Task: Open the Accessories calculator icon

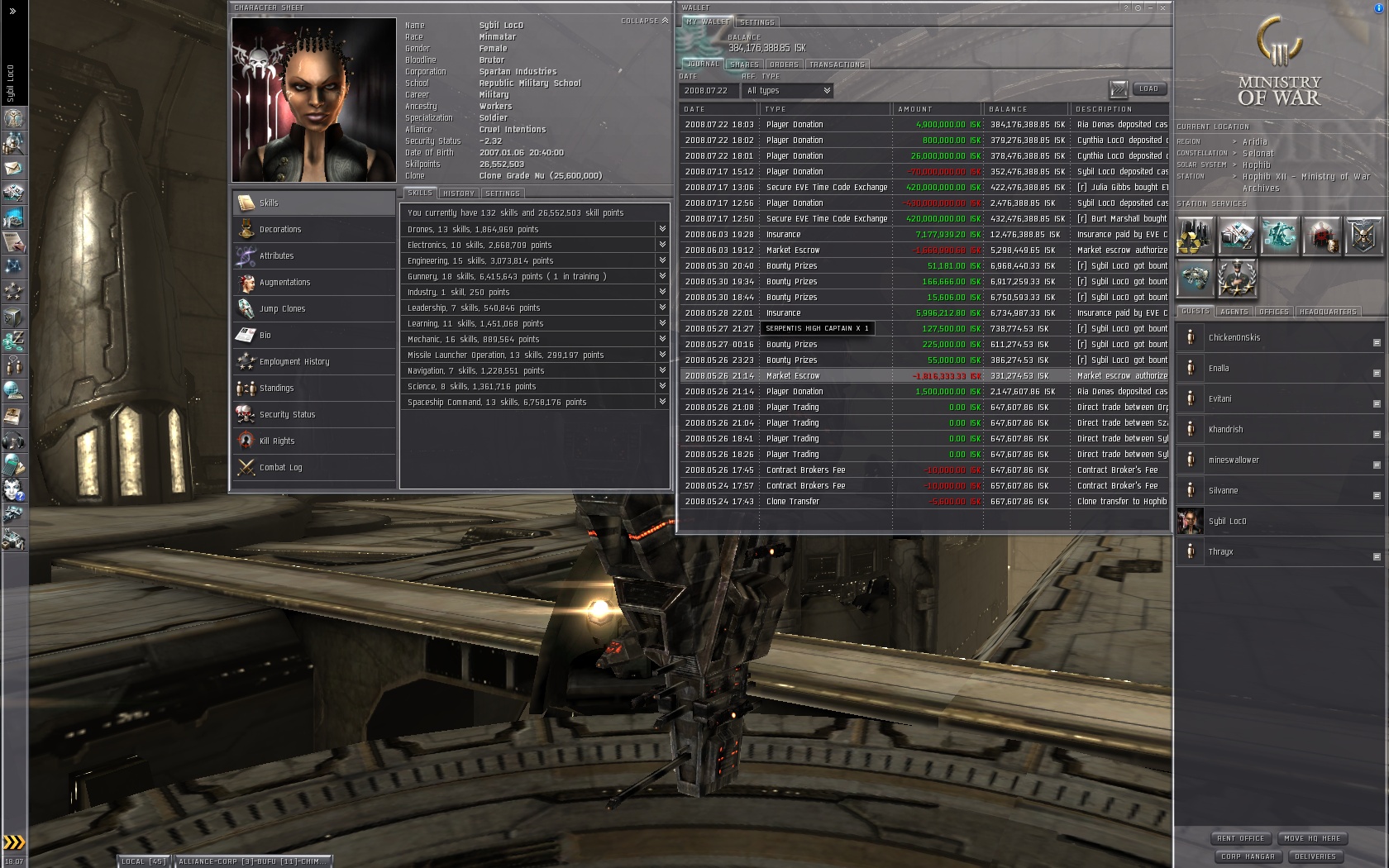Action: tap(14, 465)
